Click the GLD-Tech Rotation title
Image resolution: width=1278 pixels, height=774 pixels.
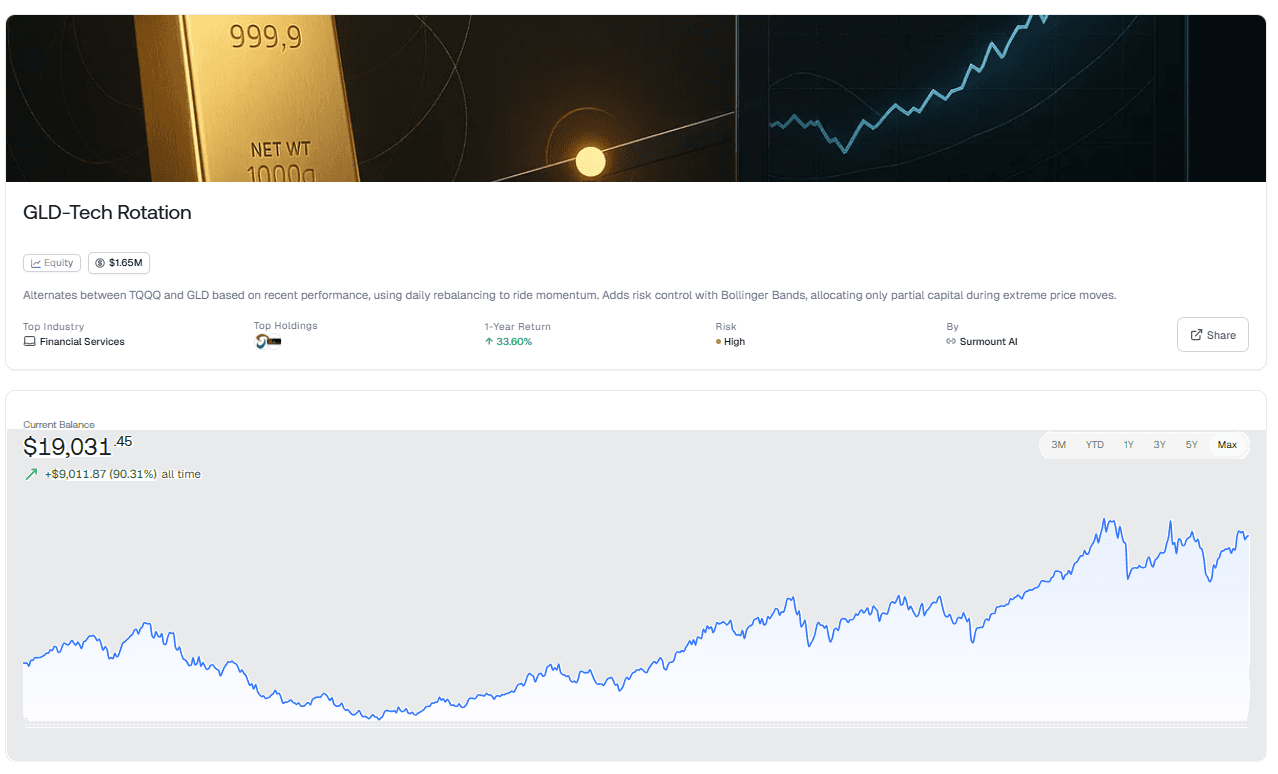(107, 212)
